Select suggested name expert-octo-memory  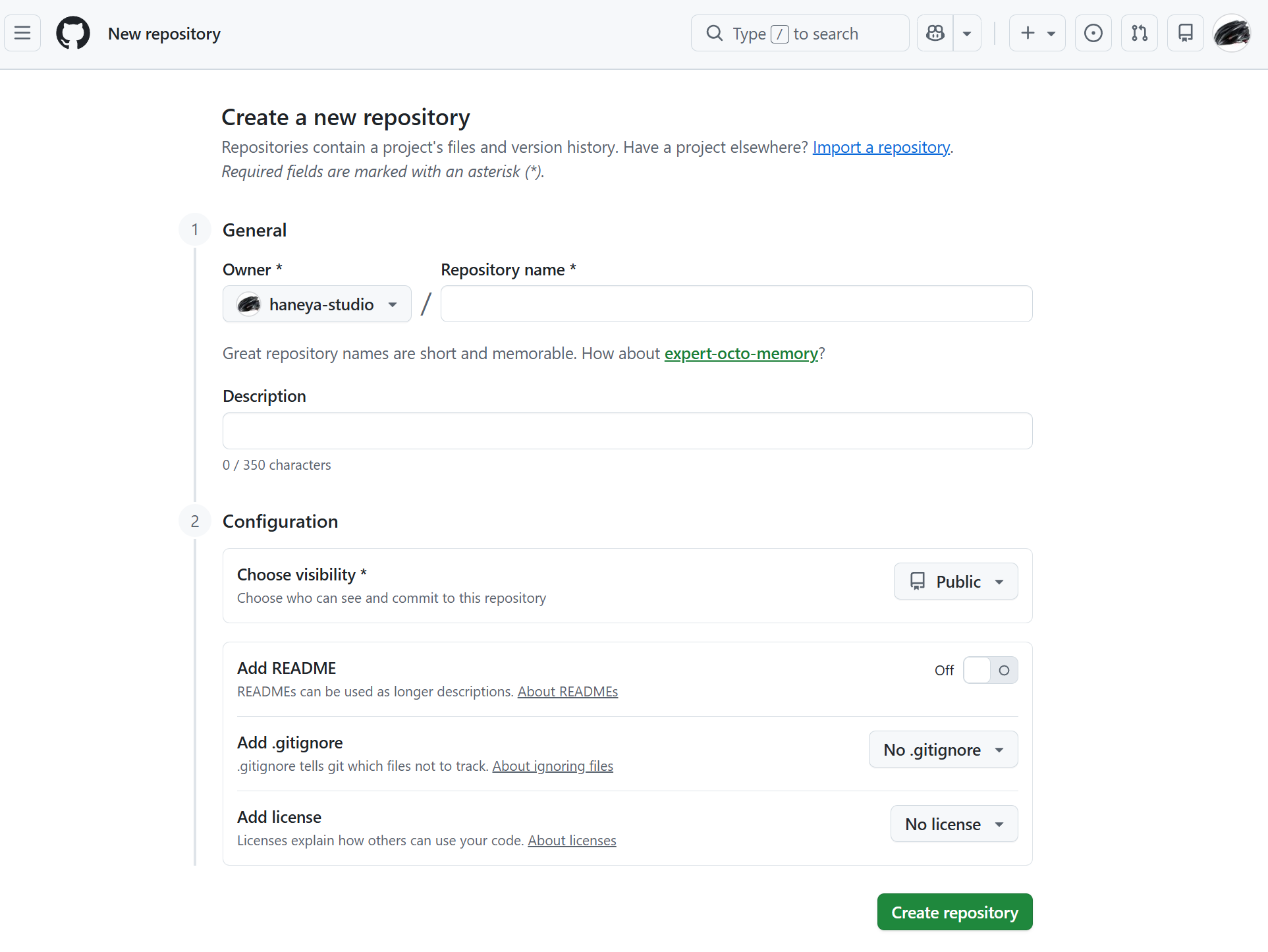(741, 353)
